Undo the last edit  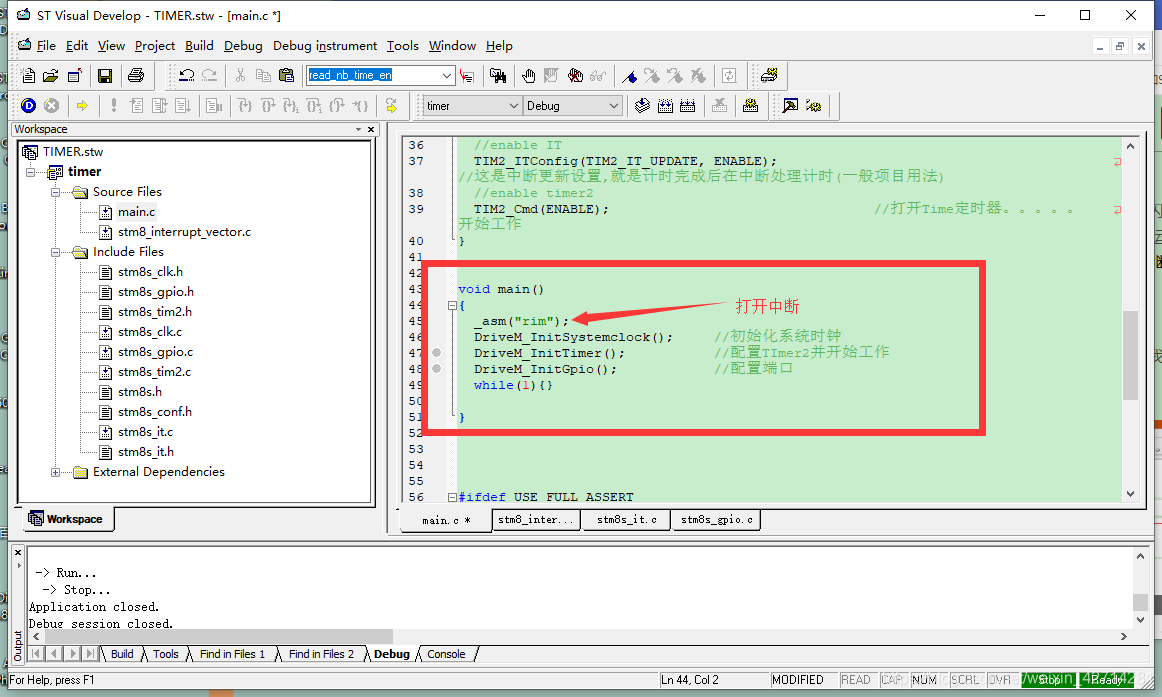[x=187, y=76]
